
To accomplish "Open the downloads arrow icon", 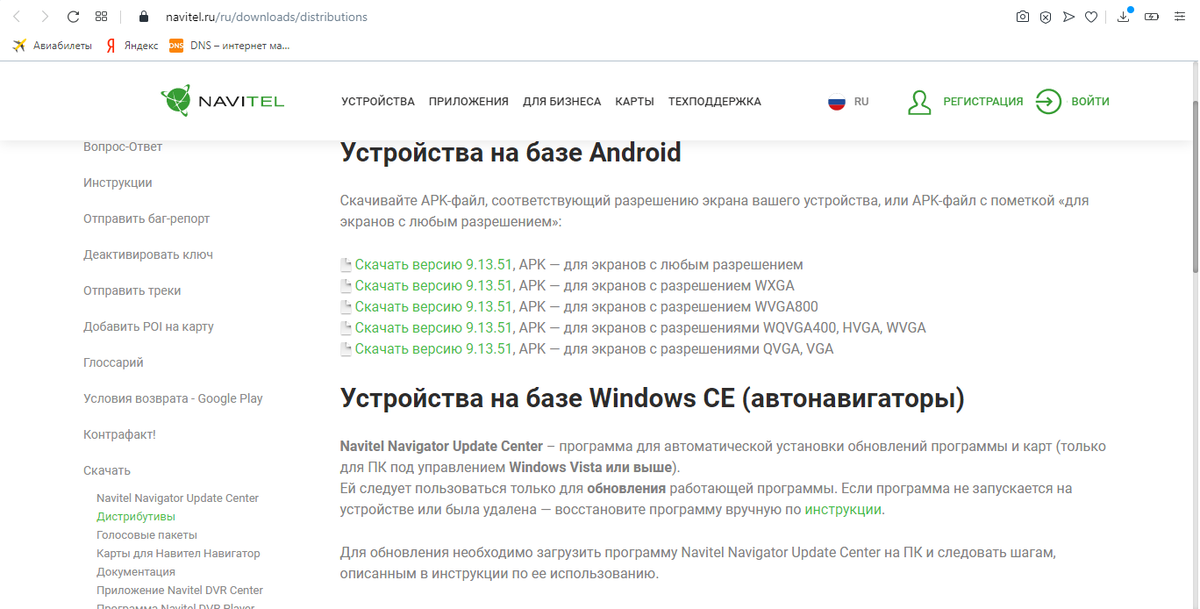I will pyautogui.click(x=1124, y=16).
